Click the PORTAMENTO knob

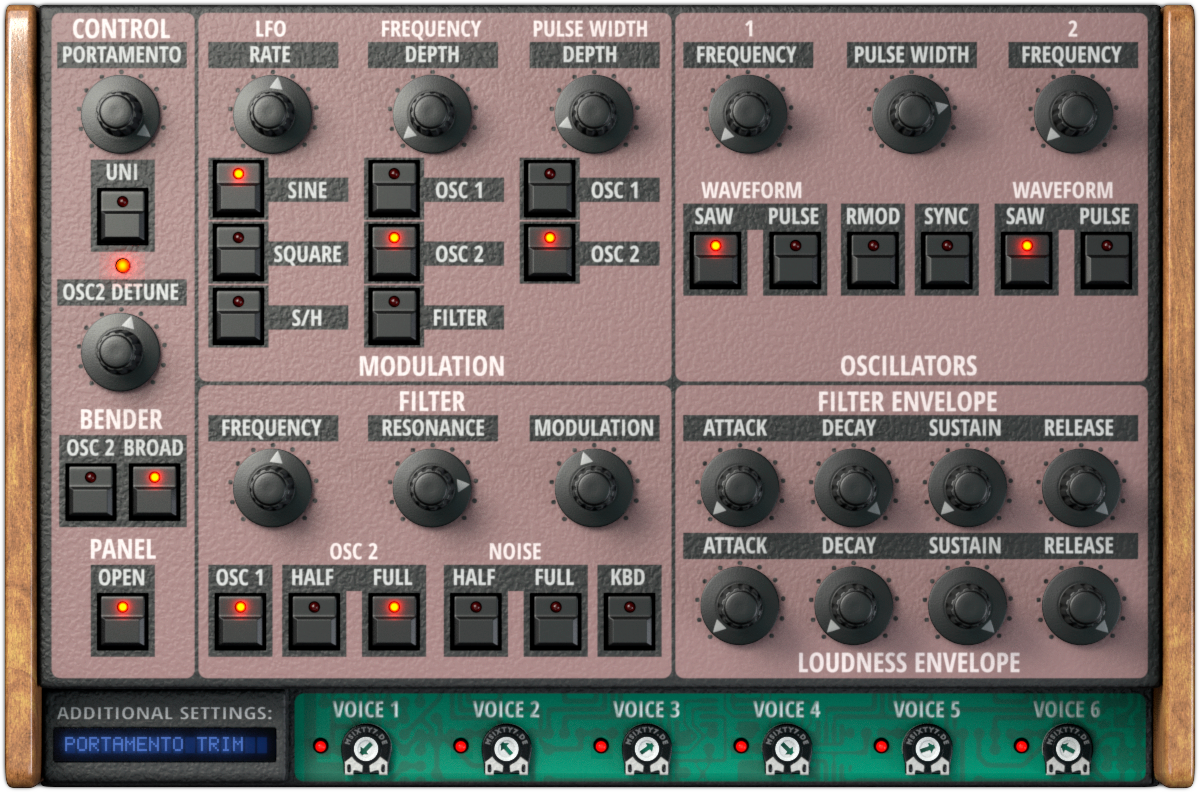tap(122, 113)
